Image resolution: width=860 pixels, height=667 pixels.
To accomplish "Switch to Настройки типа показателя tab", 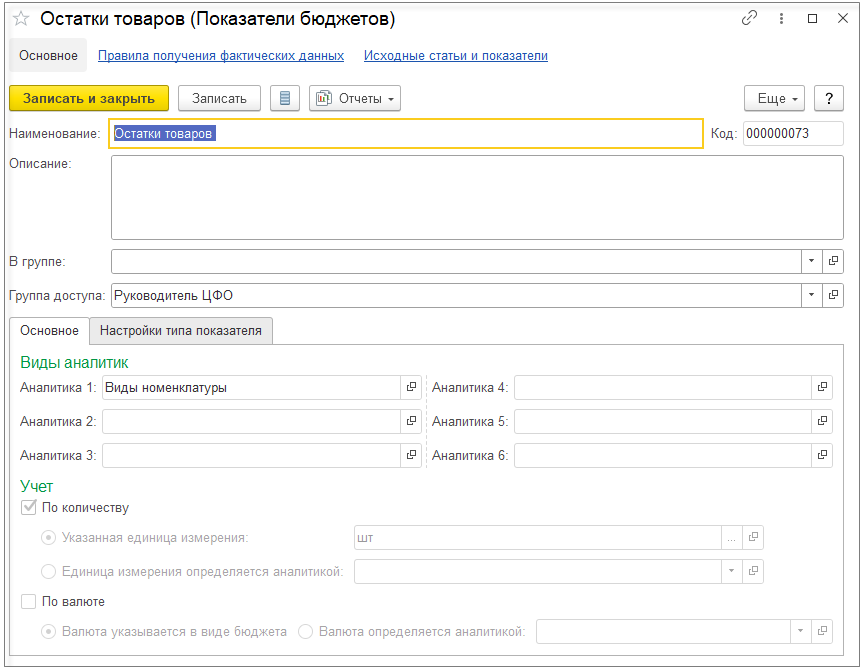I will click(181, 331).
